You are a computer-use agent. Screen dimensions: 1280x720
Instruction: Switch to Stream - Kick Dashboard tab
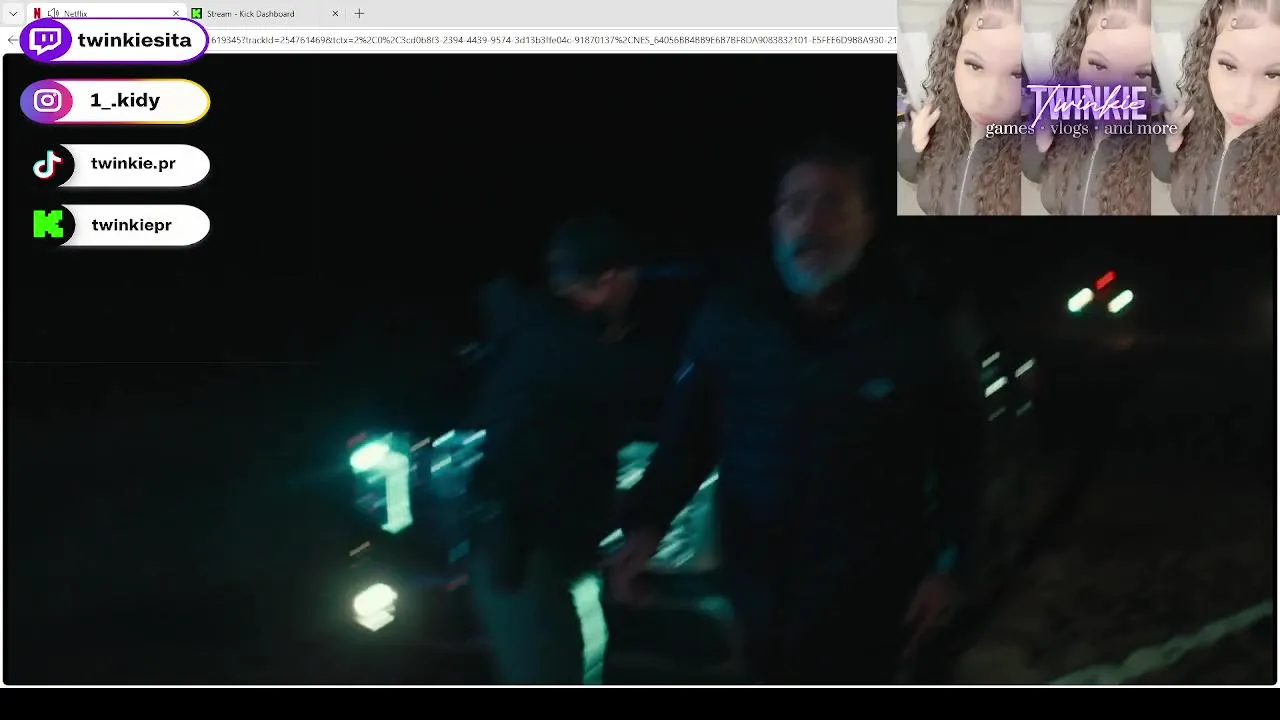(x=266, y=14)
